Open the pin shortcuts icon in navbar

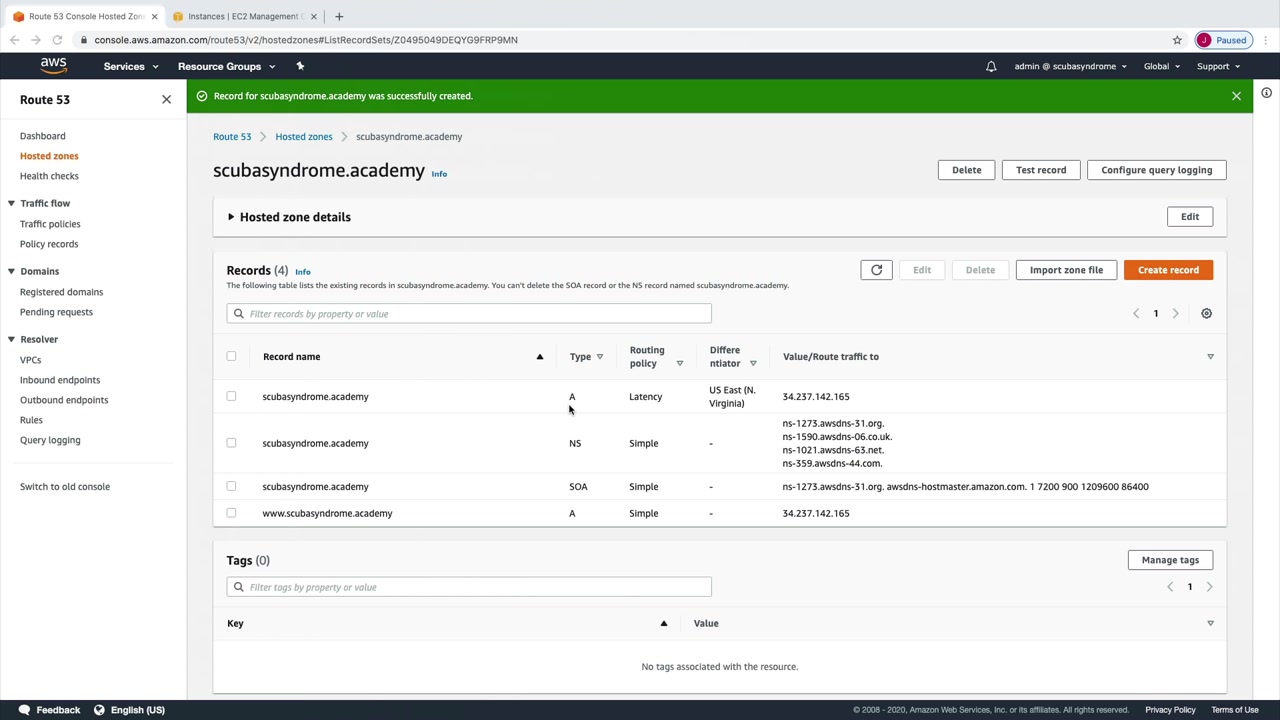tap(300, 66)
